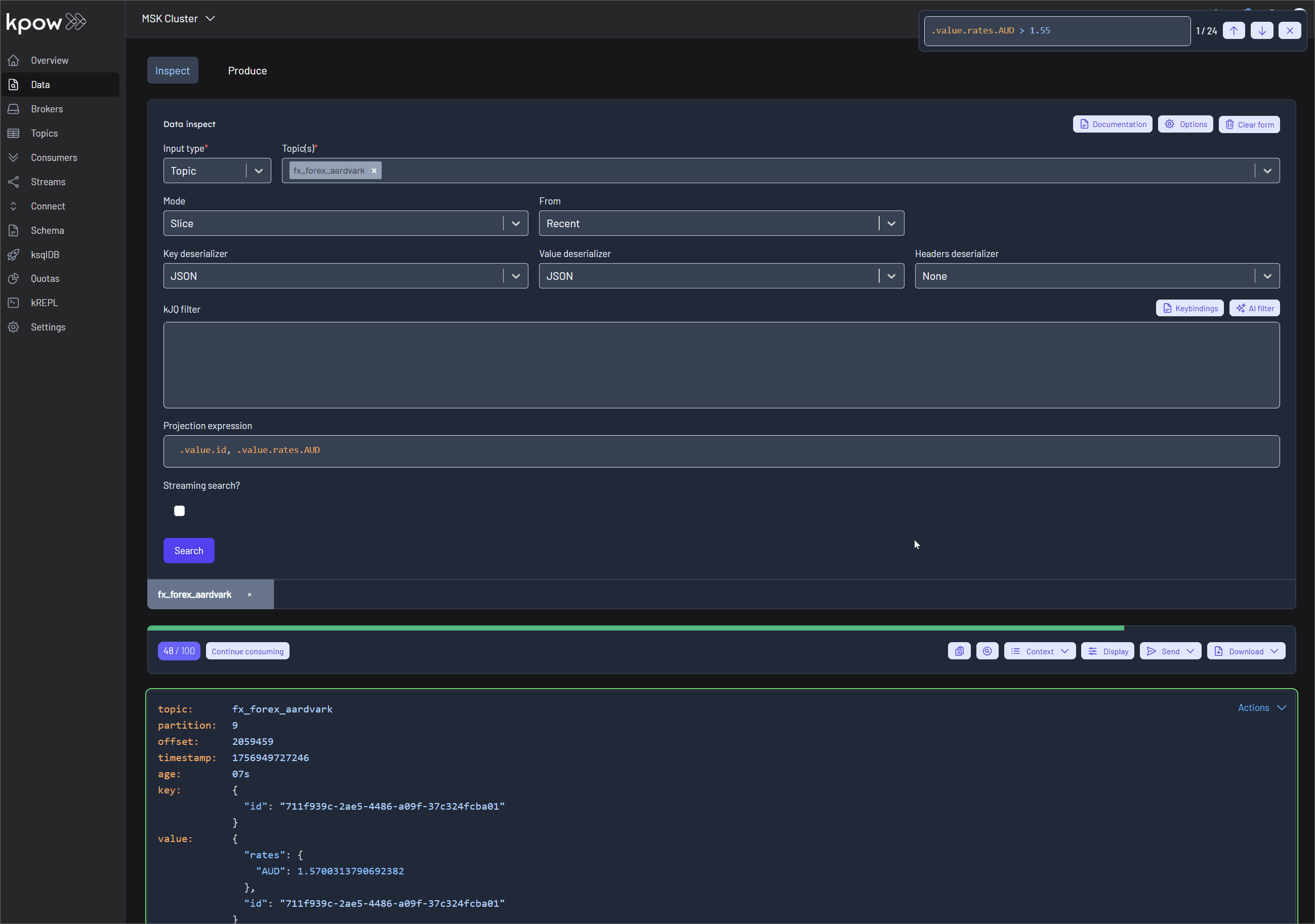Open the kJQ filter Documentation
Image resolution: width=1315 pixels, height=924 pixels.
pyautogui.click(x=1112, y=124)
